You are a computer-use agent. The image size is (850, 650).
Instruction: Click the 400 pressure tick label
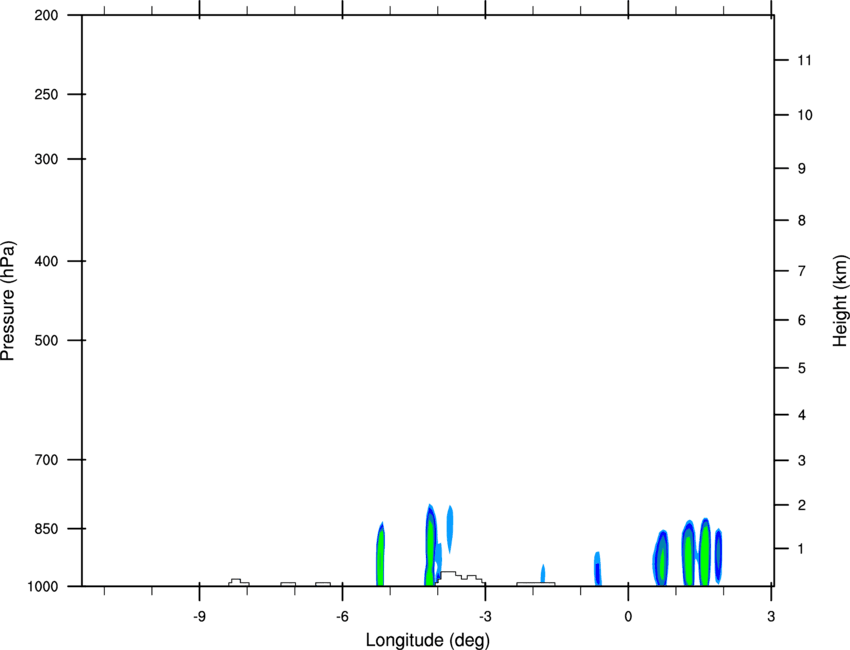click(x=46, y=261)
